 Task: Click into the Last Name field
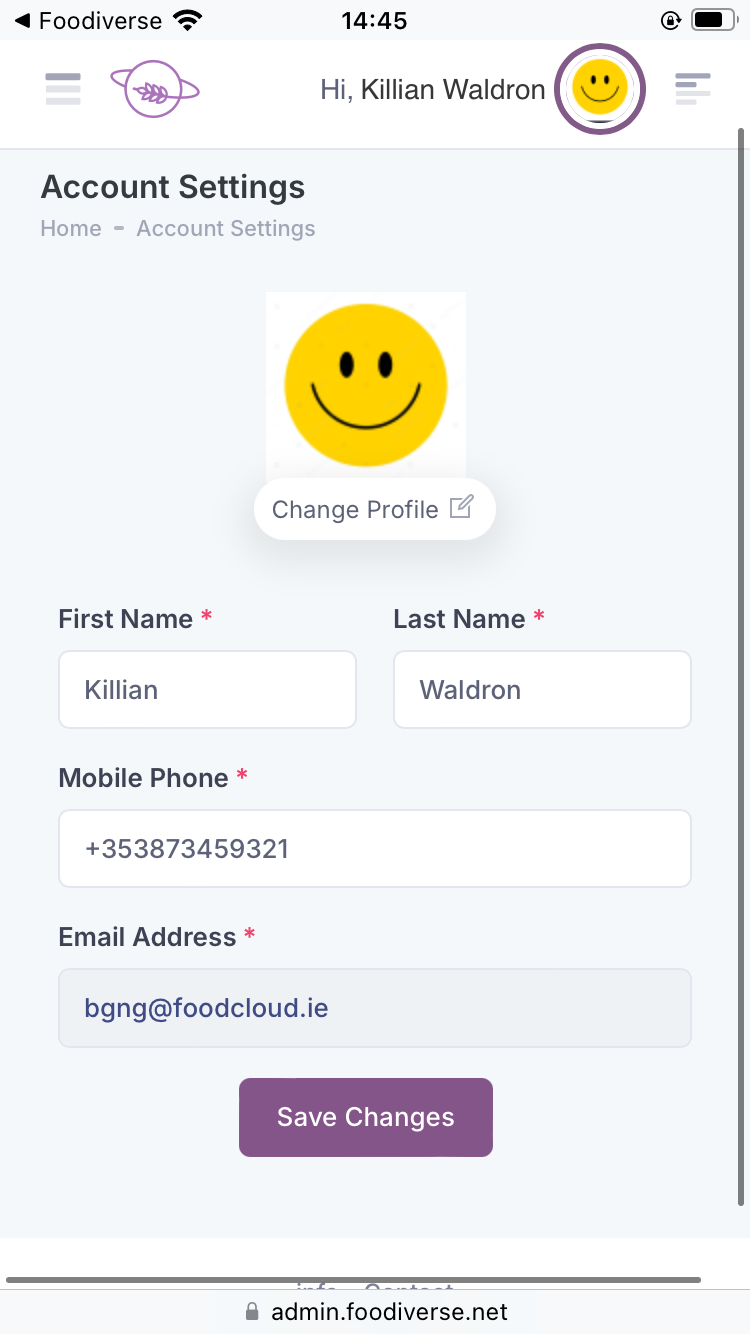[x=542, y=690]
